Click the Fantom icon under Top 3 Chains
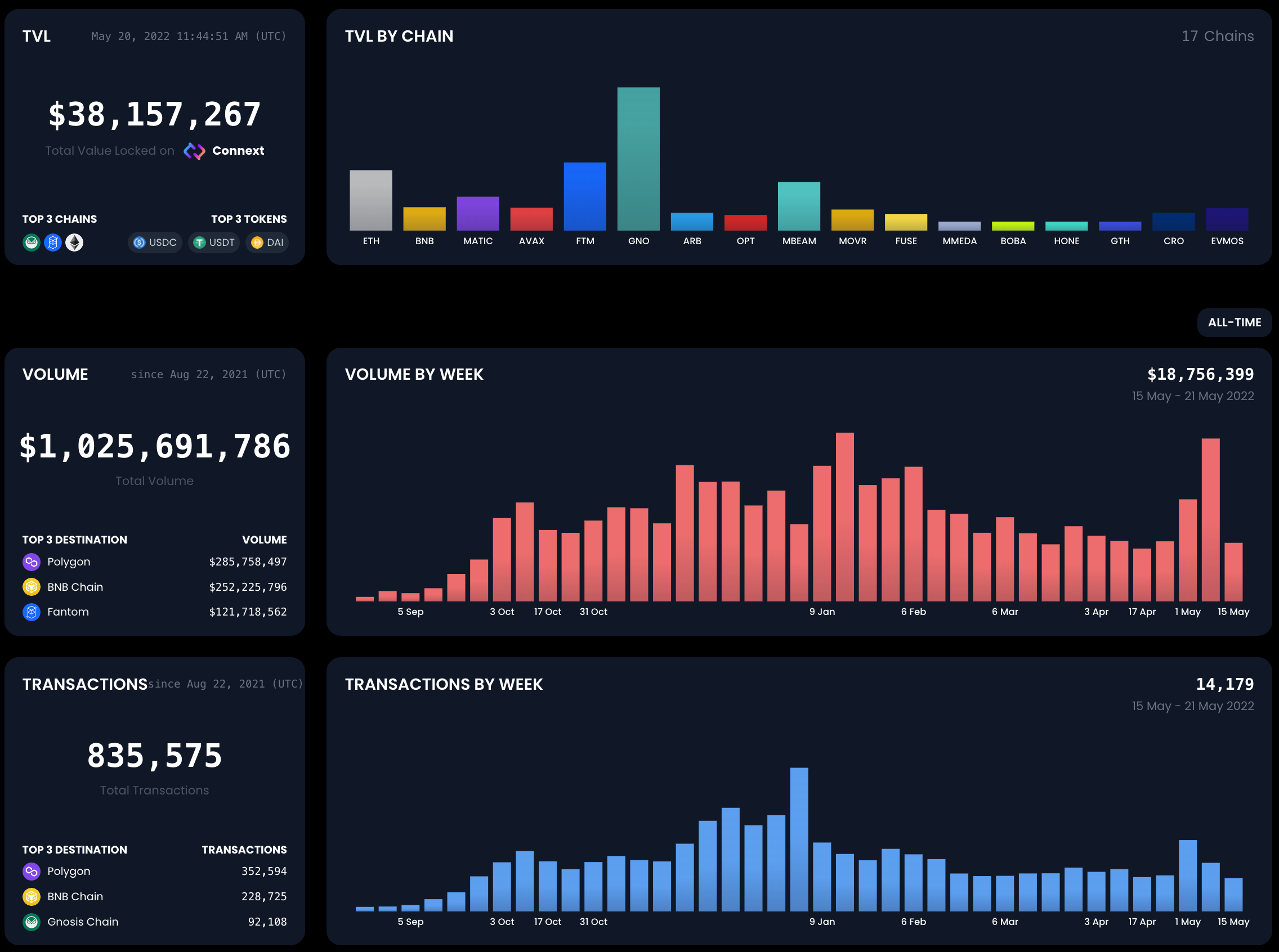 [x=53, y=243]
